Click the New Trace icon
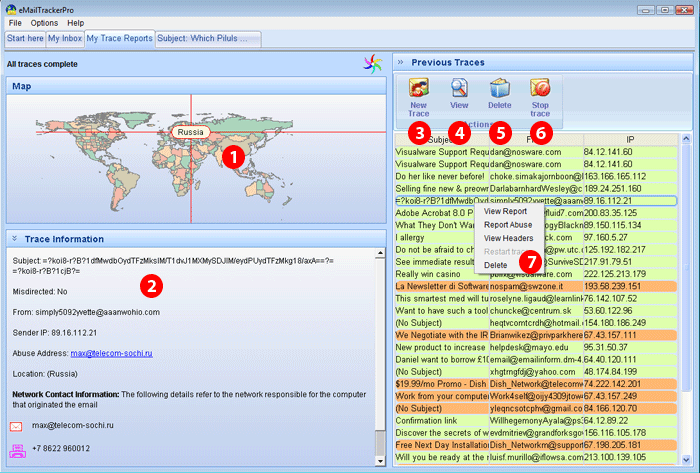 [419, 88]
